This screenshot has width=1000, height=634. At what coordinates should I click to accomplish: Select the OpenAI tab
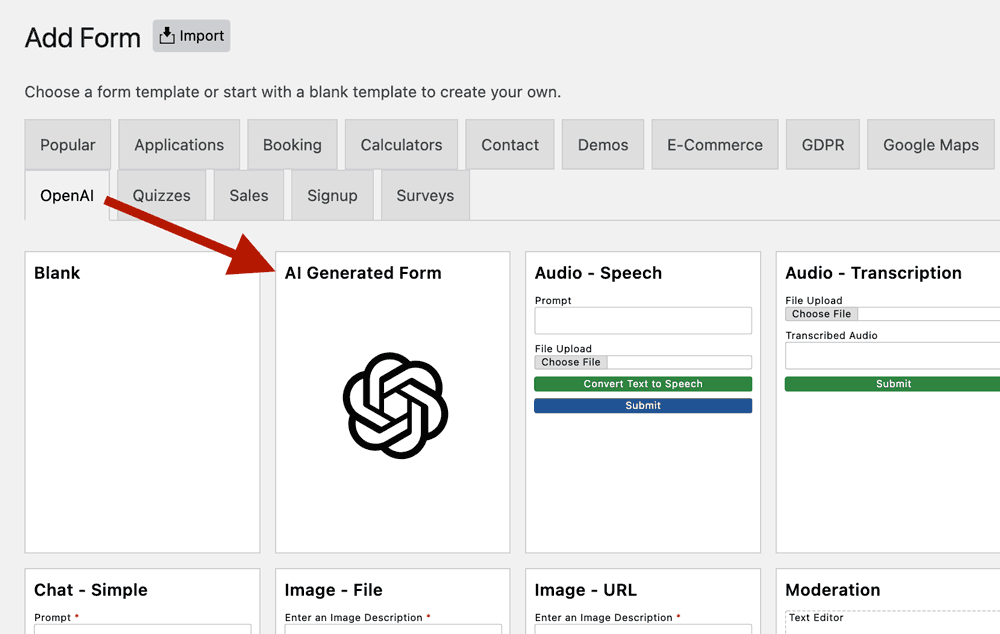point(67,195)
